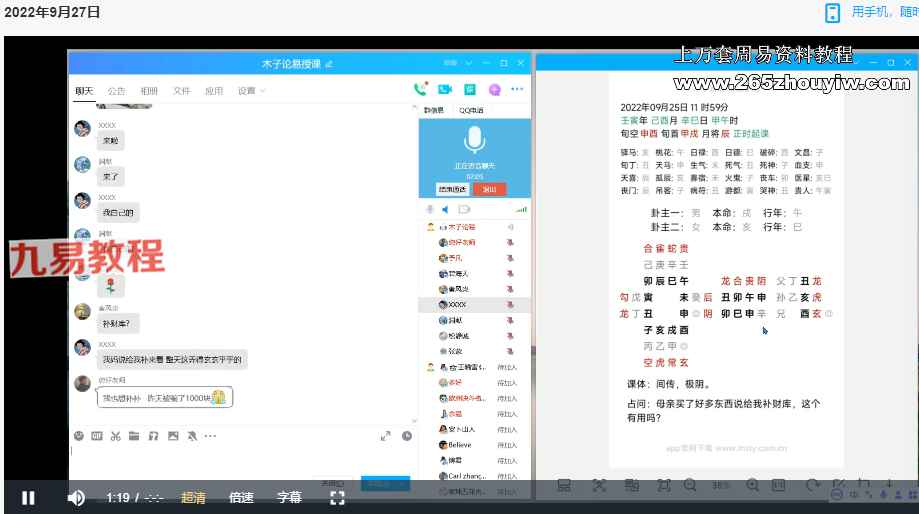Open the more options ellipsis icon
919x514 pixels.
(517, 89)
